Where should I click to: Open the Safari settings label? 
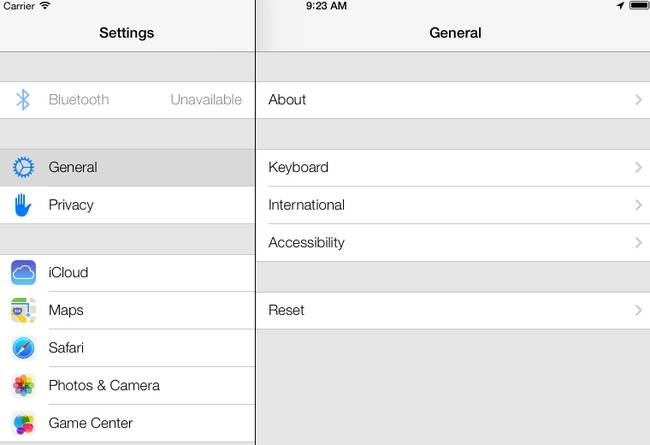click(x=66, y=348)
